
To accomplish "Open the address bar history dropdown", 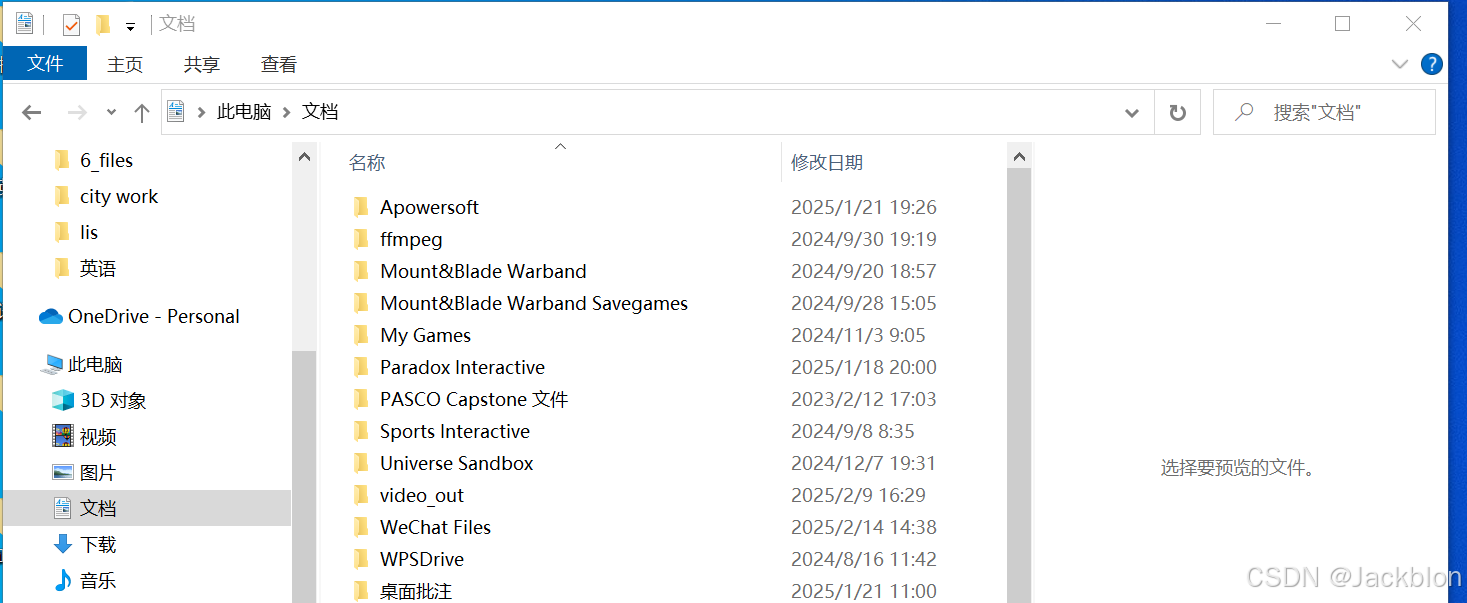I will 1132,113.
